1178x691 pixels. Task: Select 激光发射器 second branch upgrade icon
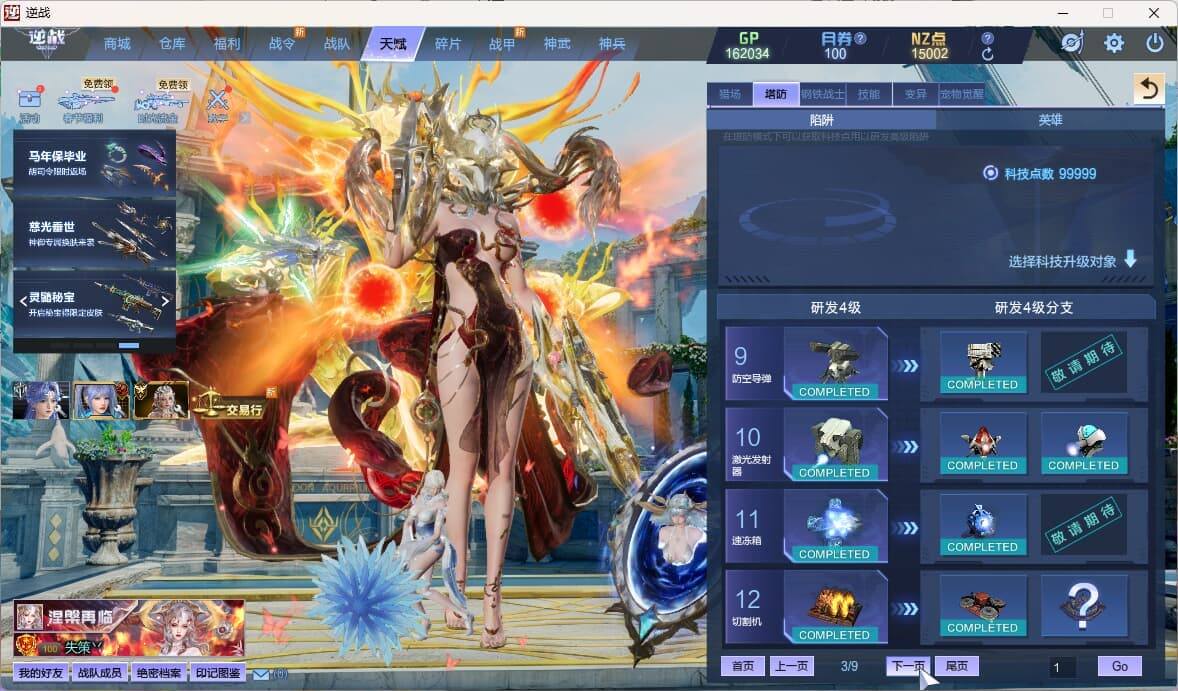(x=1084, y=444)
